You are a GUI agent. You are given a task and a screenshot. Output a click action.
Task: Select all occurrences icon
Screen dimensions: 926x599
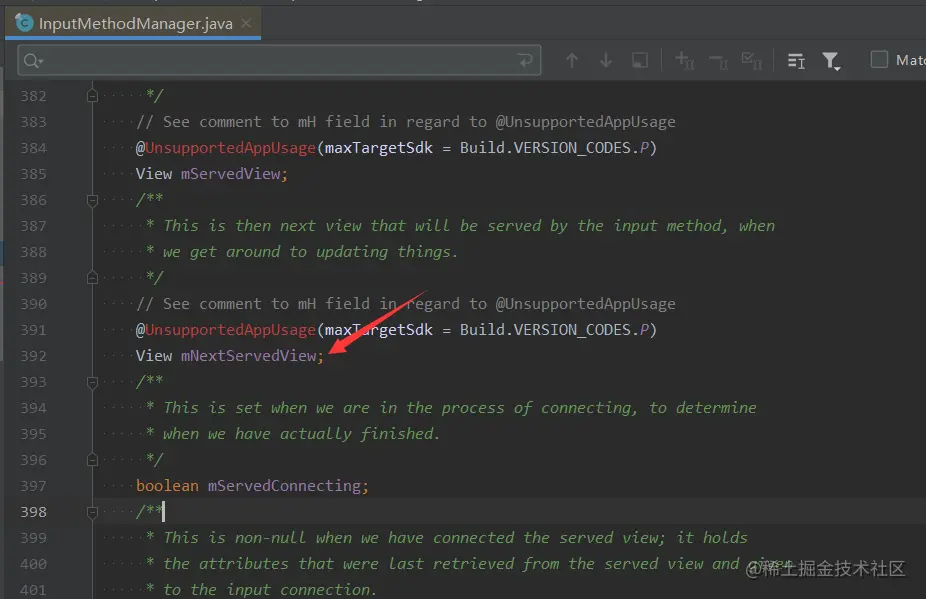[x=752, y=60]
